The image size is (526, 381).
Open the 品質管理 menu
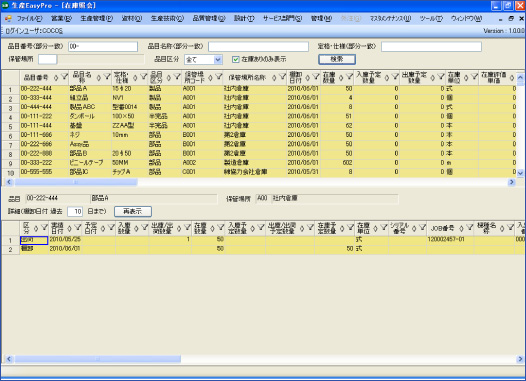coord(209,18)
